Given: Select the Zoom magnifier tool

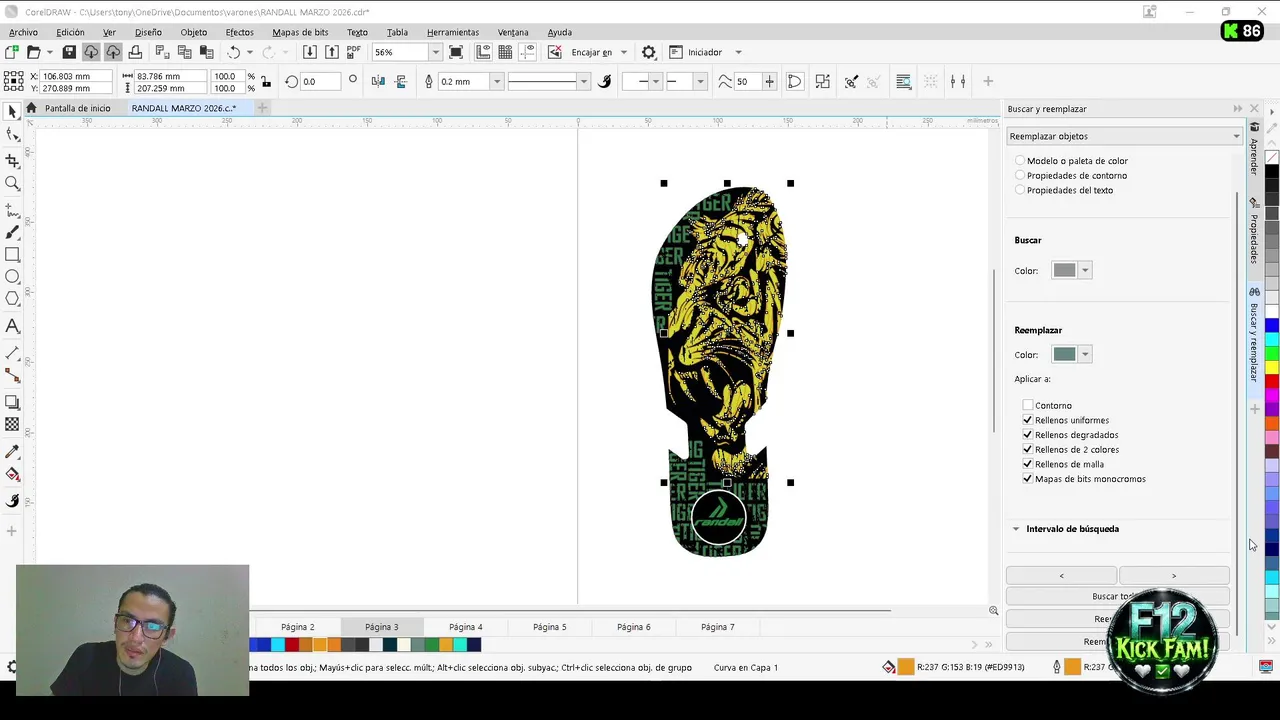Looking at the screenshot, I should 12,183.
